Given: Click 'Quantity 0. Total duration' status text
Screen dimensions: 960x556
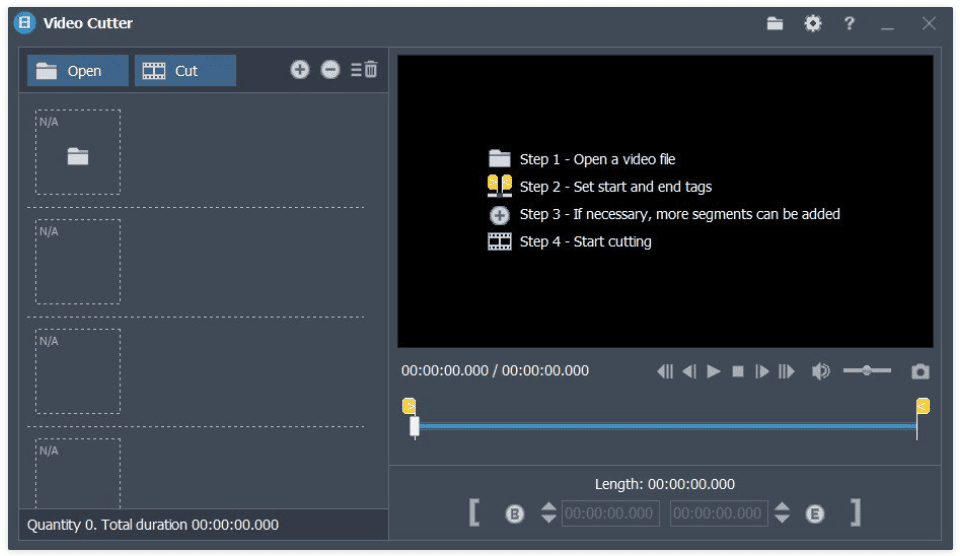Looking at the screenshot, I should [152, 525].
